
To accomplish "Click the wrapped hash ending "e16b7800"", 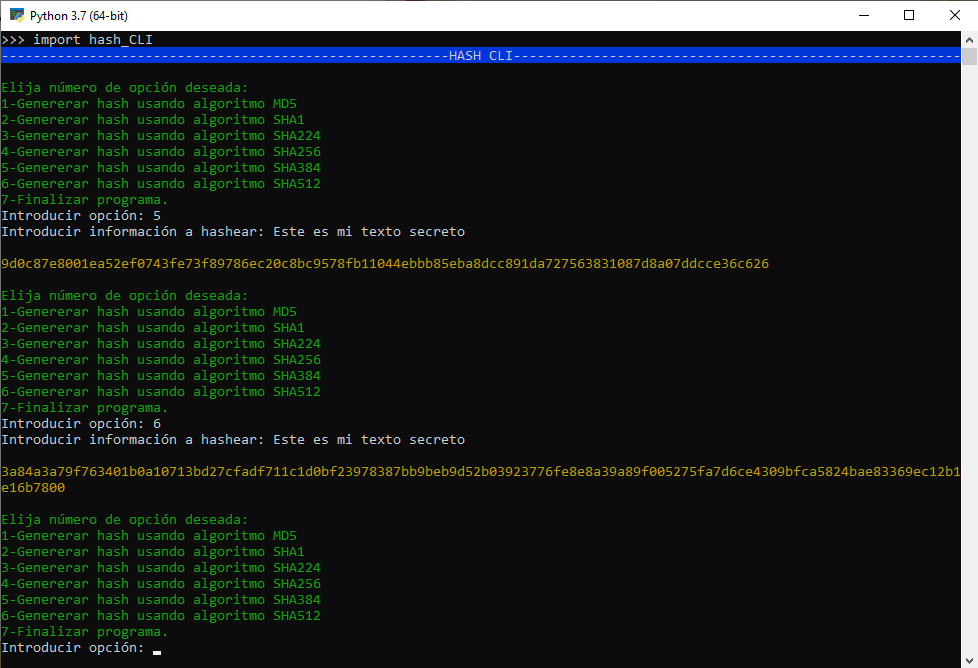I will coord(33,488).
